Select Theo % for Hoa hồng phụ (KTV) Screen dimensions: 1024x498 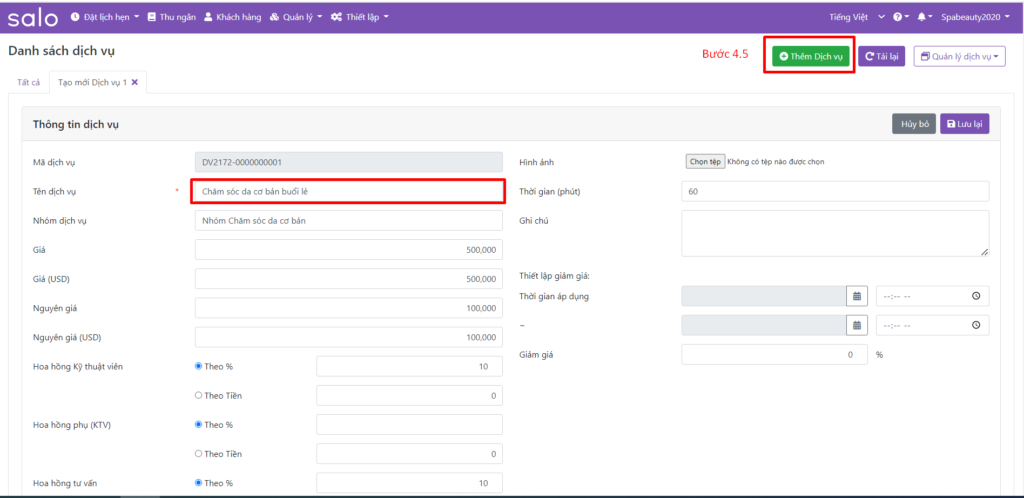pyautogui.click(x=198, y=424)
